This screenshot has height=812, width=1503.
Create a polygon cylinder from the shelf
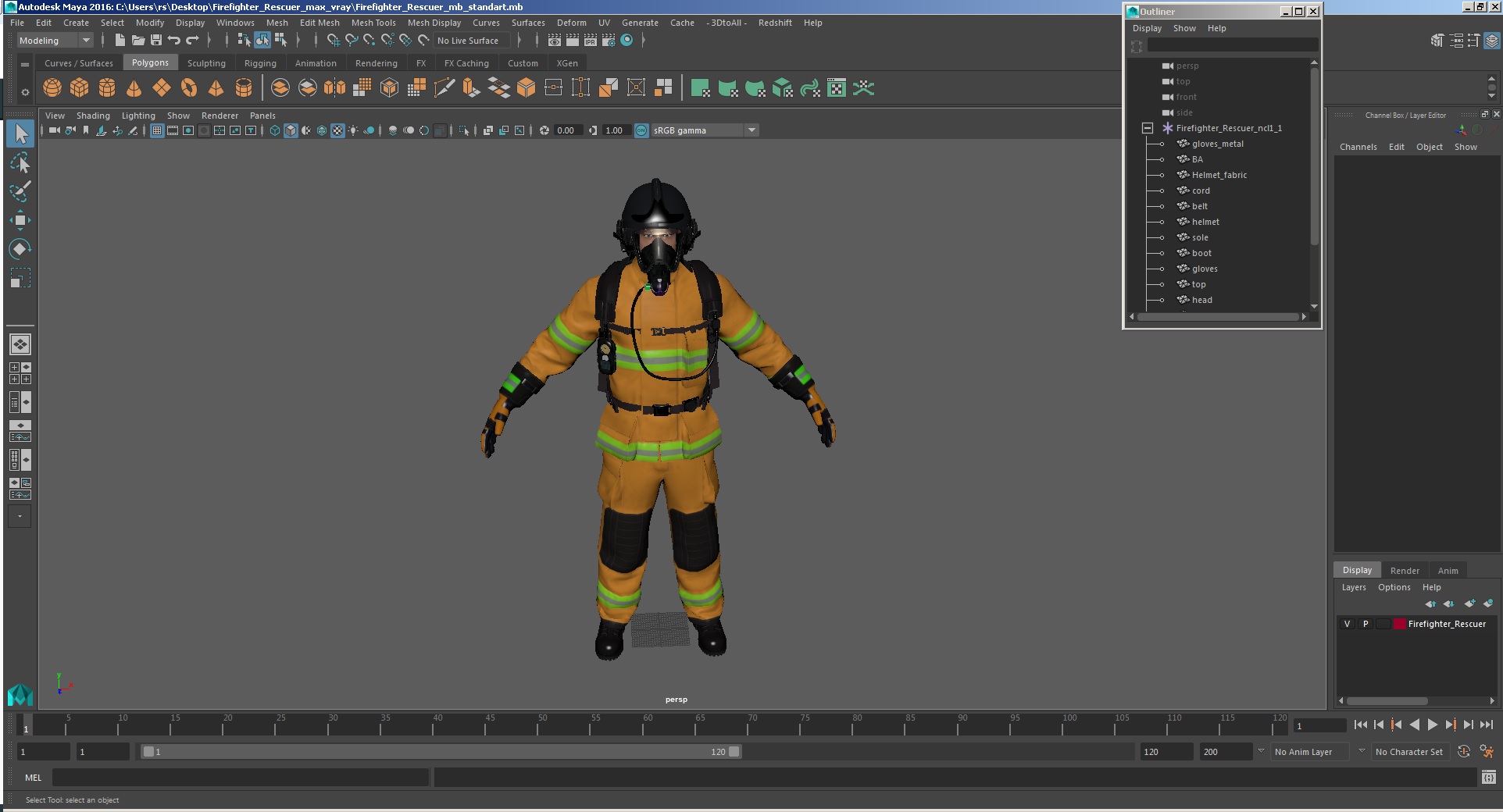pos(107,88)
